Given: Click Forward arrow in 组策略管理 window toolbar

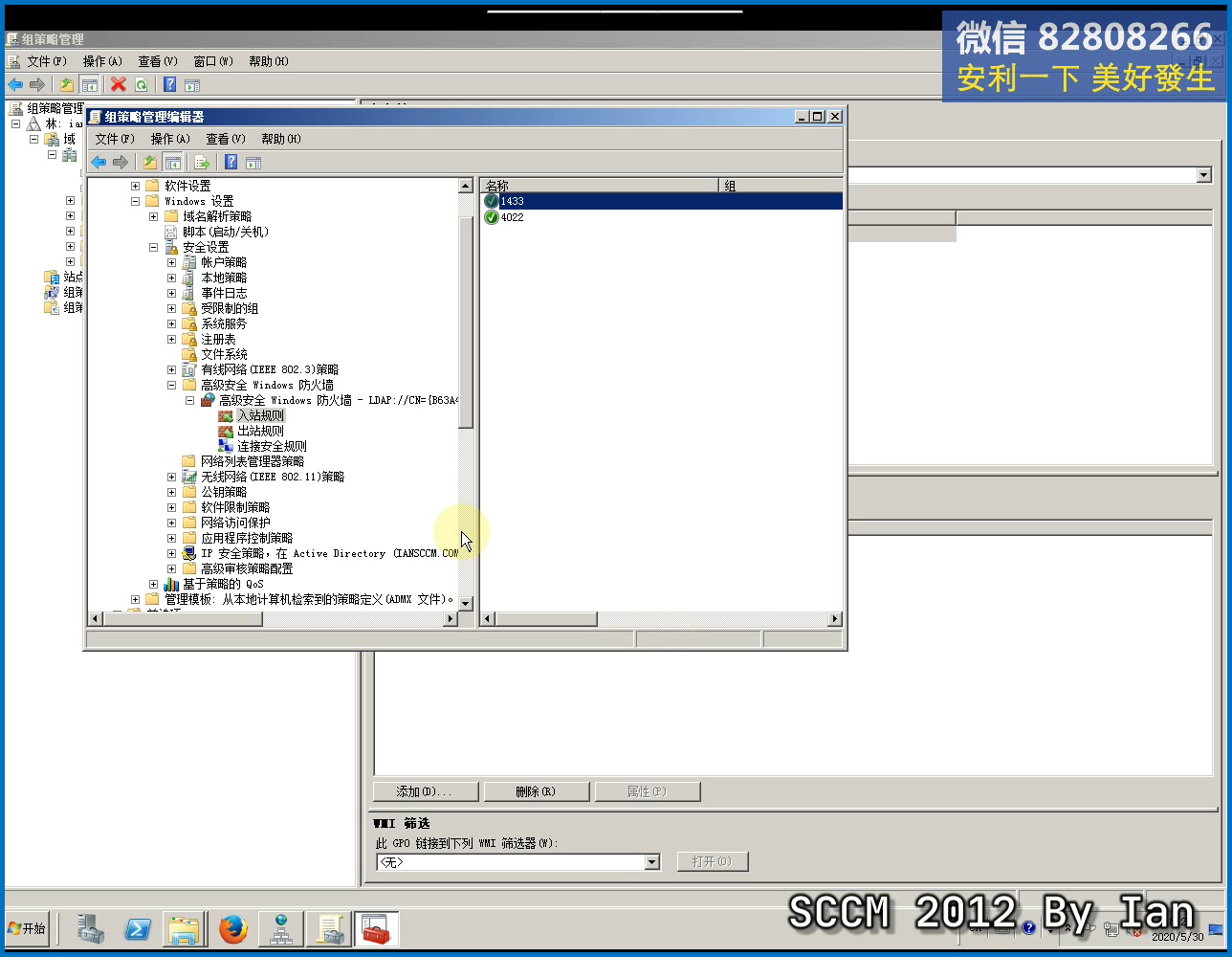Looking at the screenshot, I should coord(37,85).
